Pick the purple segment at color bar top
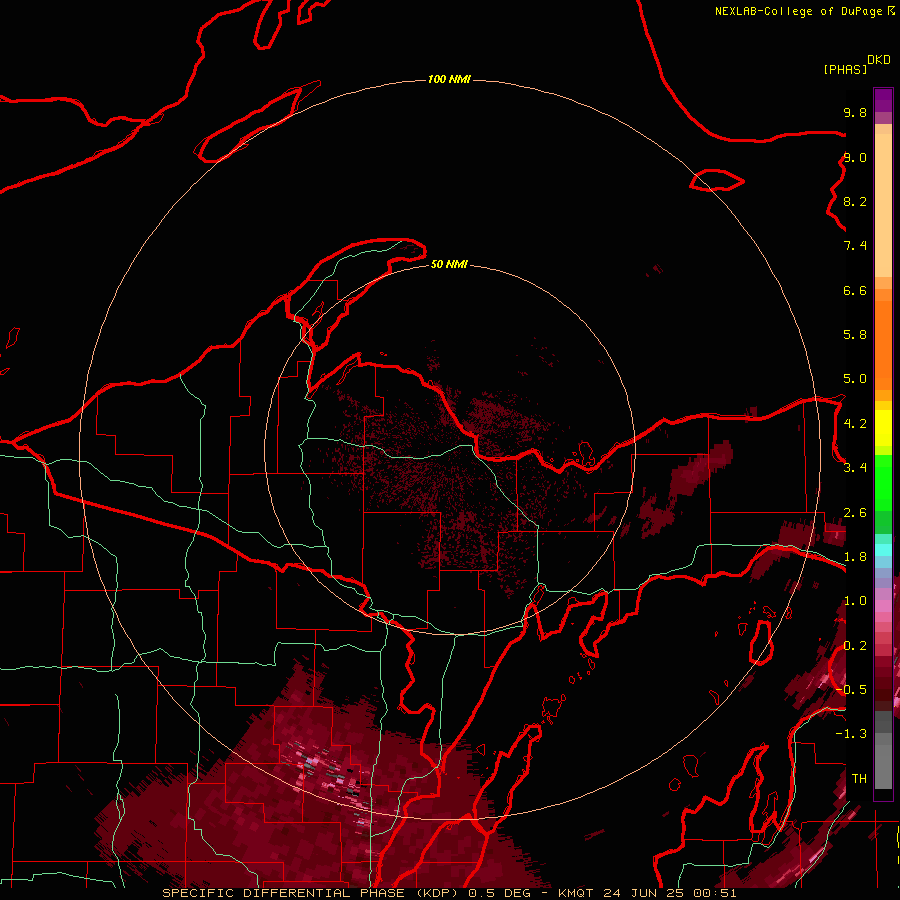 (x=883, y=100)
